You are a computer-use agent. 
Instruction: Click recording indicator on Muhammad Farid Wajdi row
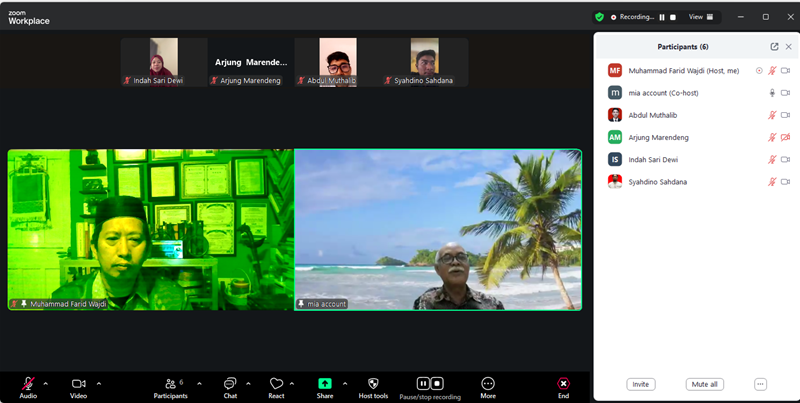click(759, 71)
